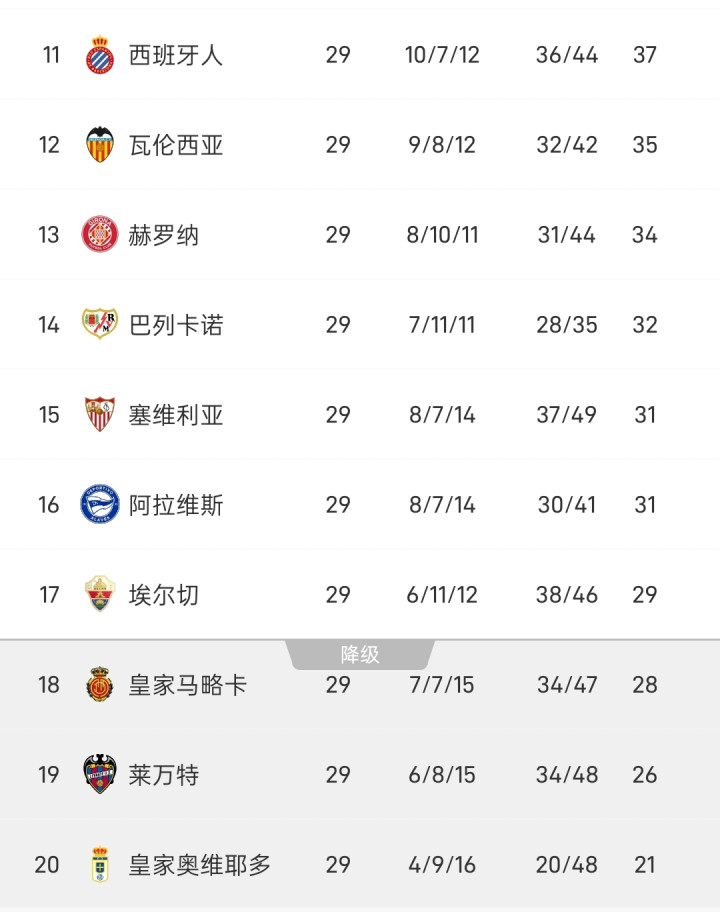Tap the Sevilla club crest
720x912 pixels.
[100, 415]
